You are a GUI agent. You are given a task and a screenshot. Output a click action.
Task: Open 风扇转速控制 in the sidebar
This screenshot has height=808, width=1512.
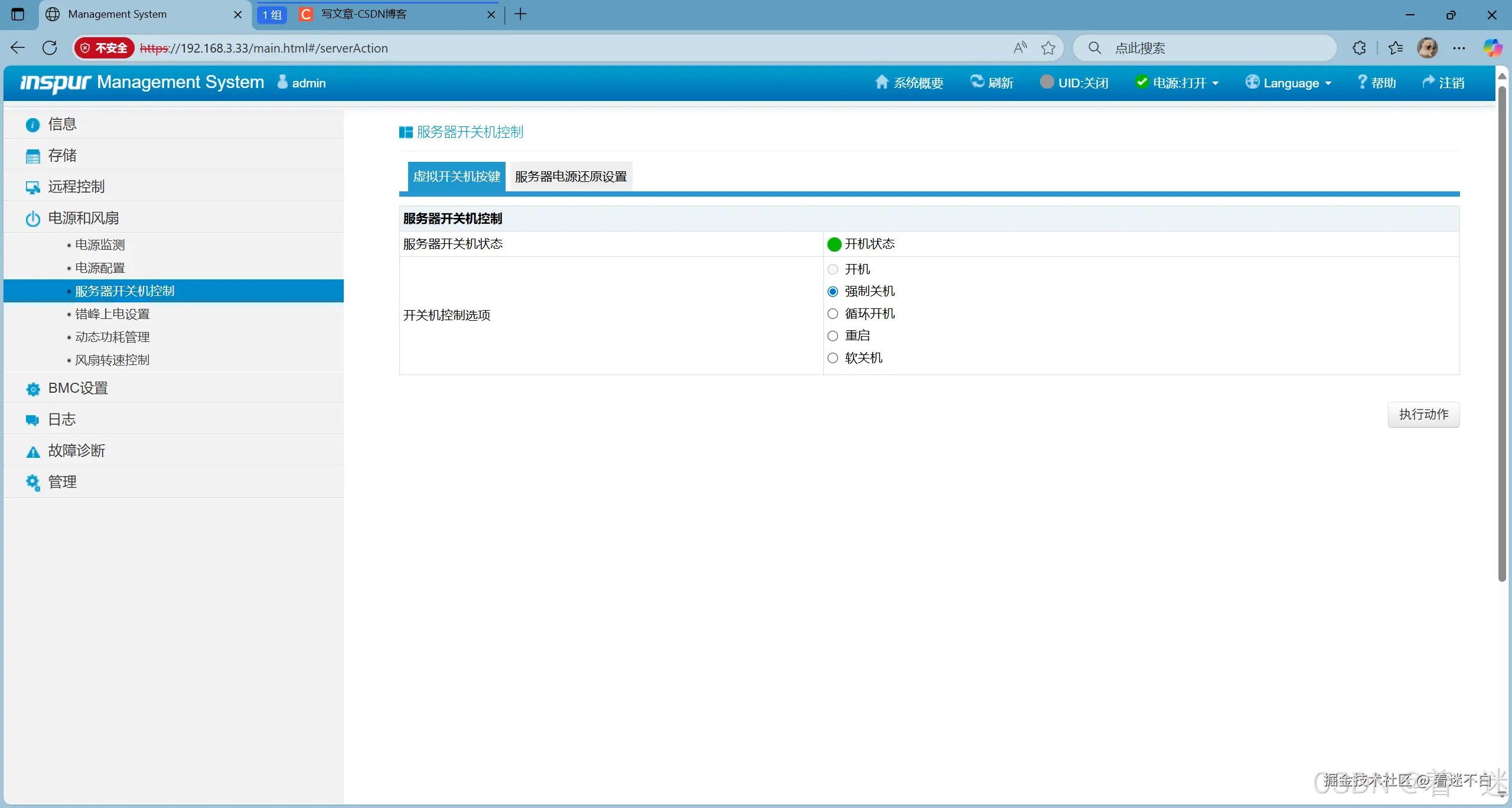(112, 360)
